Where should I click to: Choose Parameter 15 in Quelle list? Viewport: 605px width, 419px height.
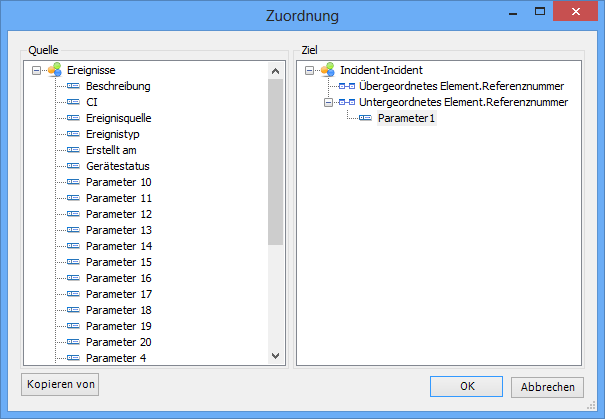(119, 262)
